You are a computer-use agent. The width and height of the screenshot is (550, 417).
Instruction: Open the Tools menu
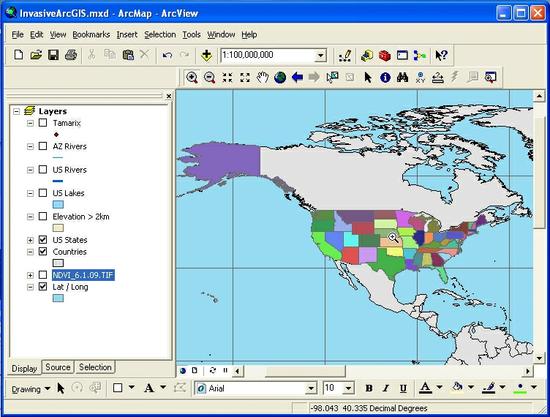pos(191,34)
